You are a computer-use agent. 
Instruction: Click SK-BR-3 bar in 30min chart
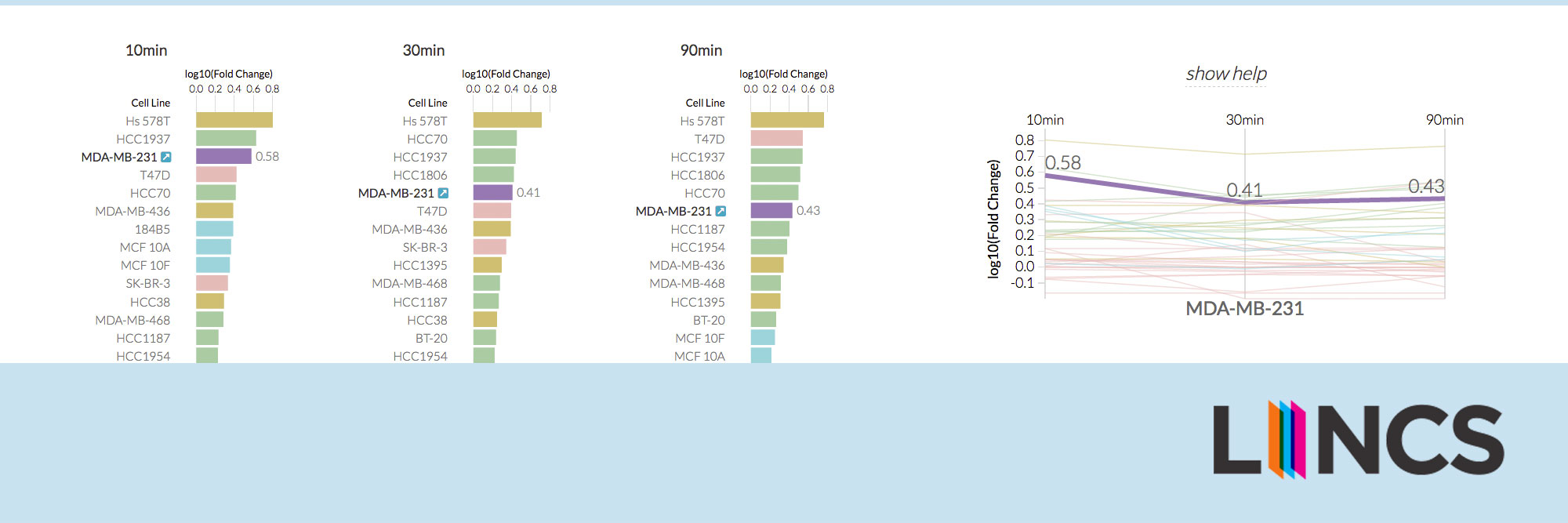pyautogui.click(x=489, y=247)
